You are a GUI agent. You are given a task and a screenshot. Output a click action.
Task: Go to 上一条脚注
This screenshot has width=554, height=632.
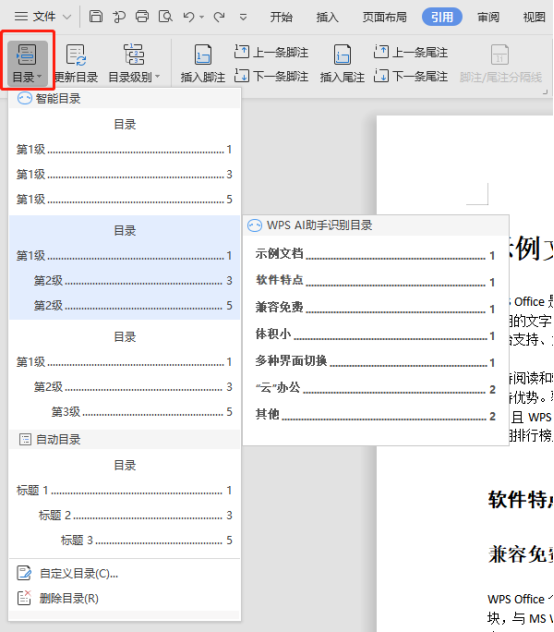(271, 52)
